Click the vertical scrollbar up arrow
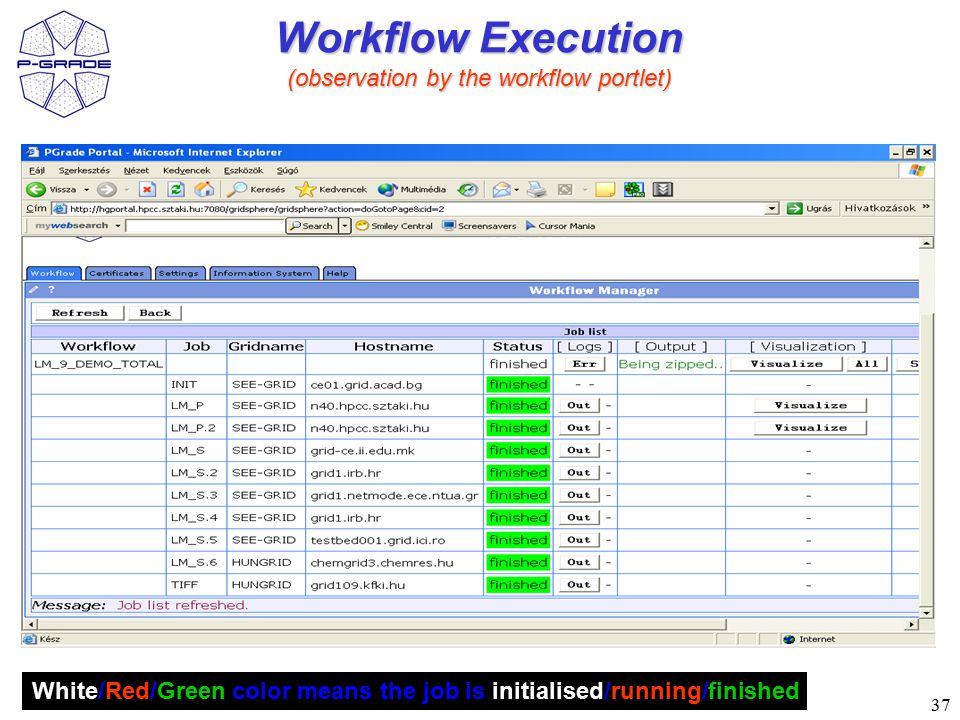 coord(927,244)
